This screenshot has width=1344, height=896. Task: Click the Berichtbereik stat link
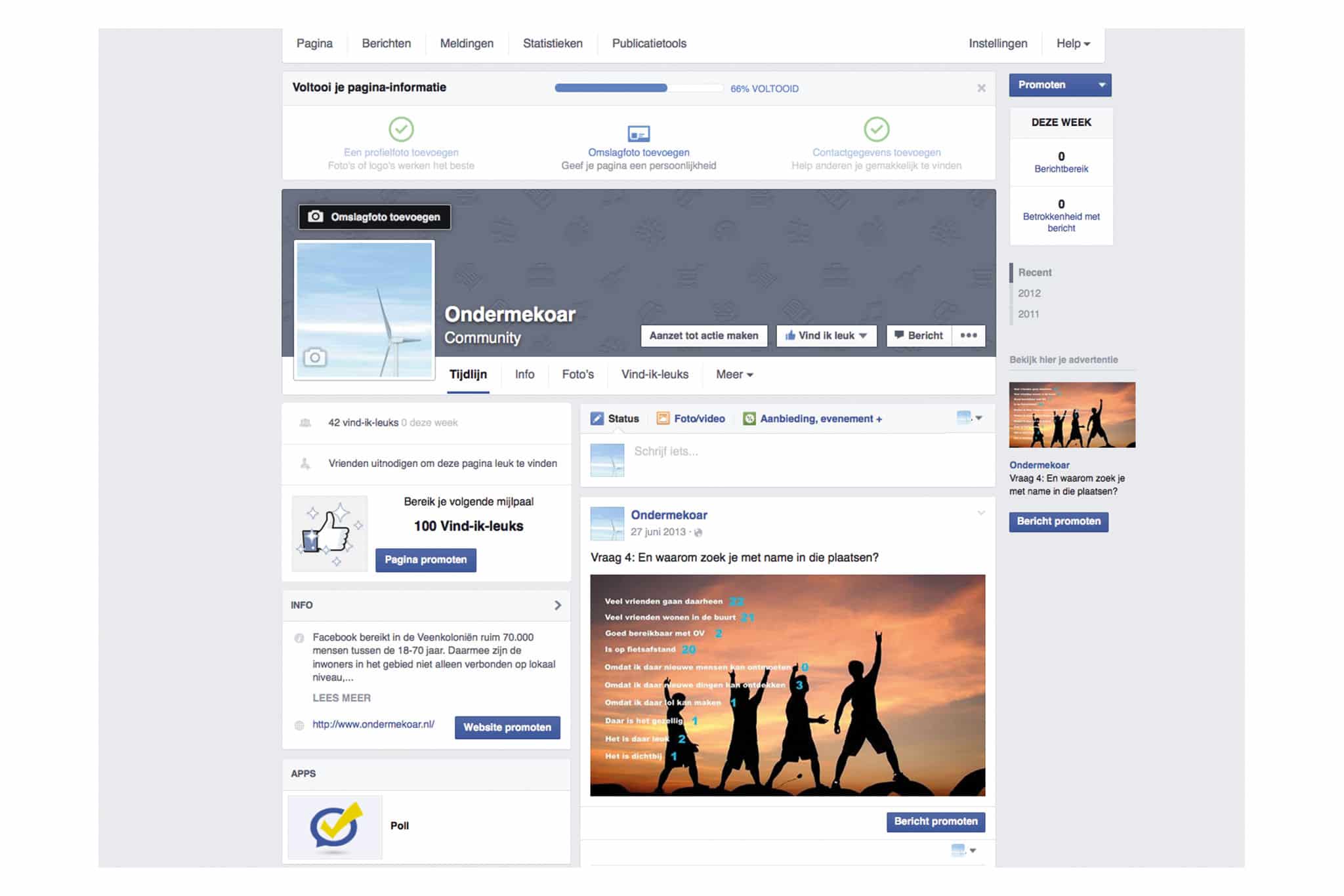pyautogui.click(x=1061, y=169)
